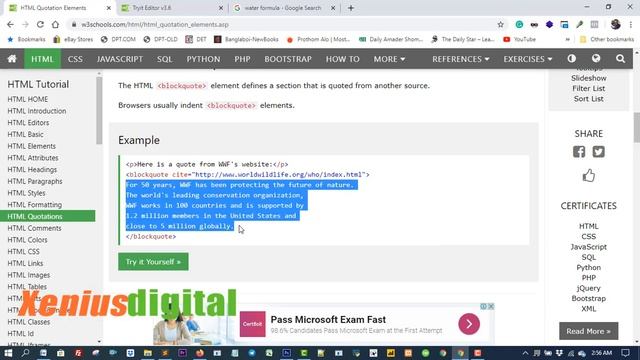
Task: Open the ad info icon
Action: [x=484, y=306]
